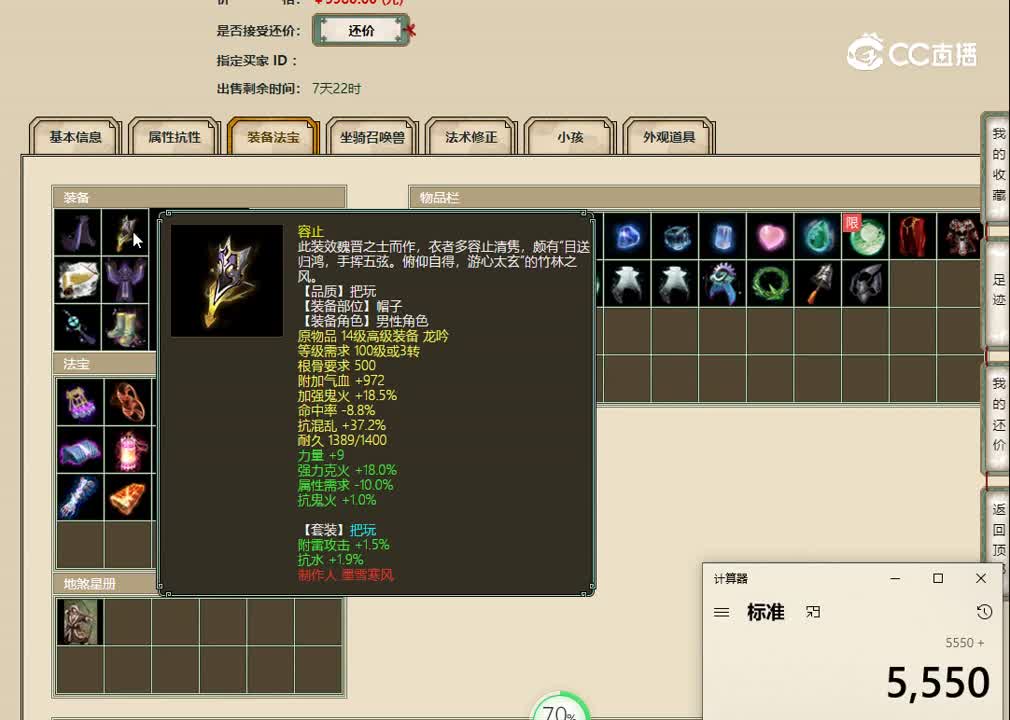Click the green wreath inventory item
The height and width of the screenshot is (720, 1010).
[770, 284]
